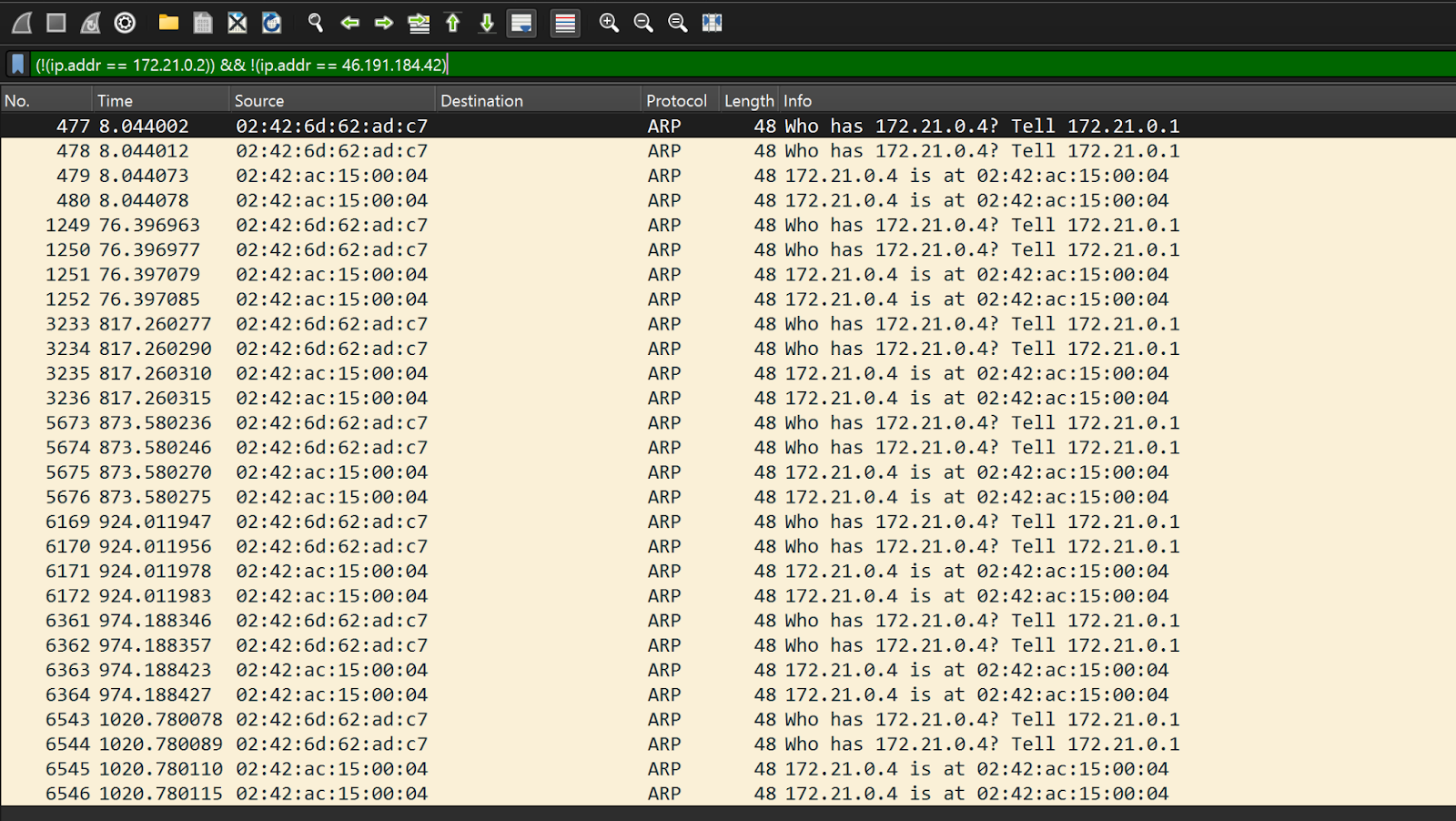Toggle packet list colorization
The height and width of the screenshot is (821, 1456).
(x=565, y=23)
